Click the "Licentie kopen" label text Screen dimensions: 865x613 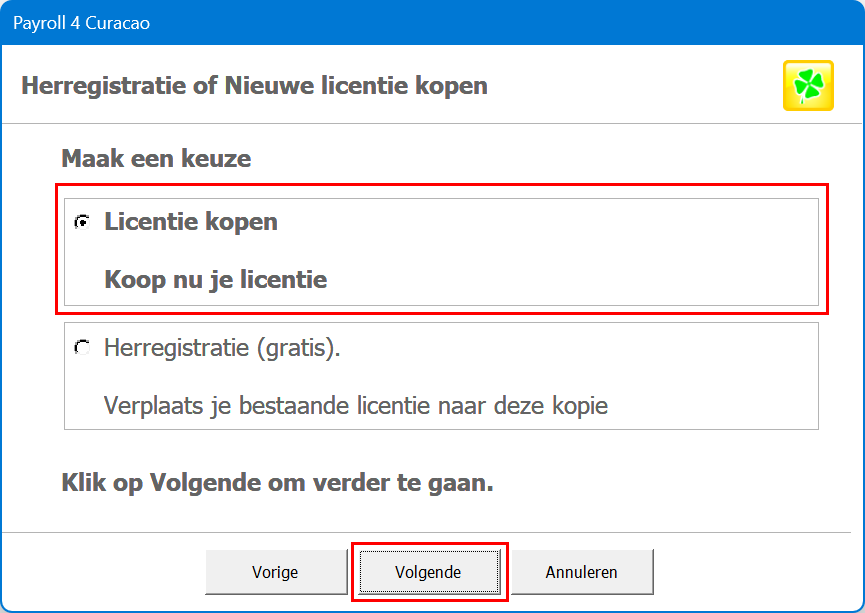(191, 222)
